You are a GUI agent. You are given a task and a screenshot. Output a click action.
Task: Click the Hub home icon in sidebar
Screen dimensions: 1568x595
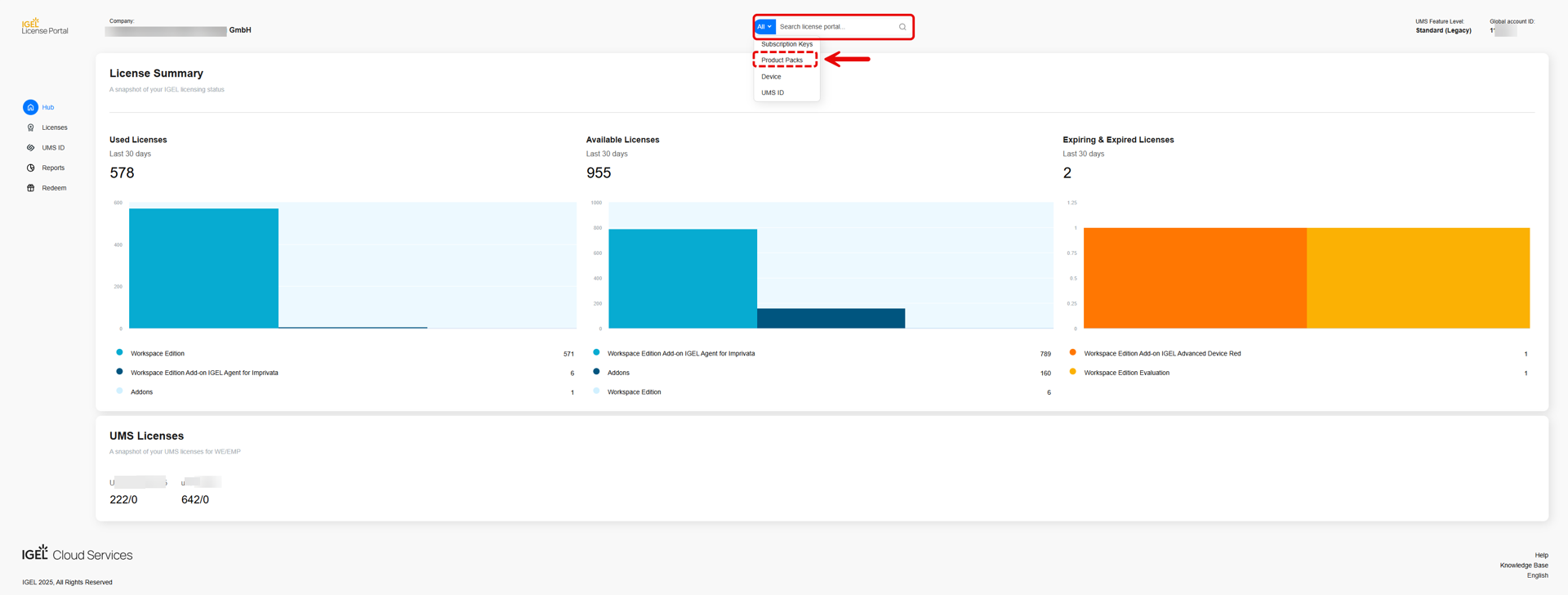[30, 107]
